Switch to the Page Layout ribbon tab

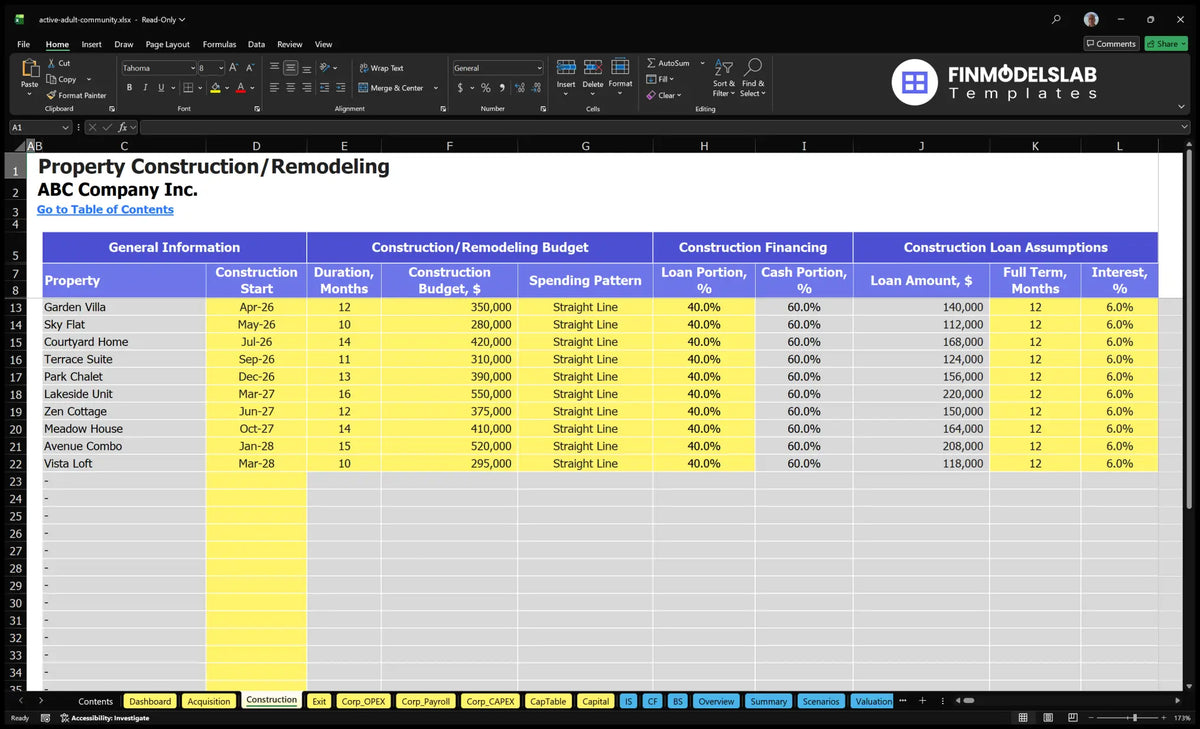click(x=167, y=44)
